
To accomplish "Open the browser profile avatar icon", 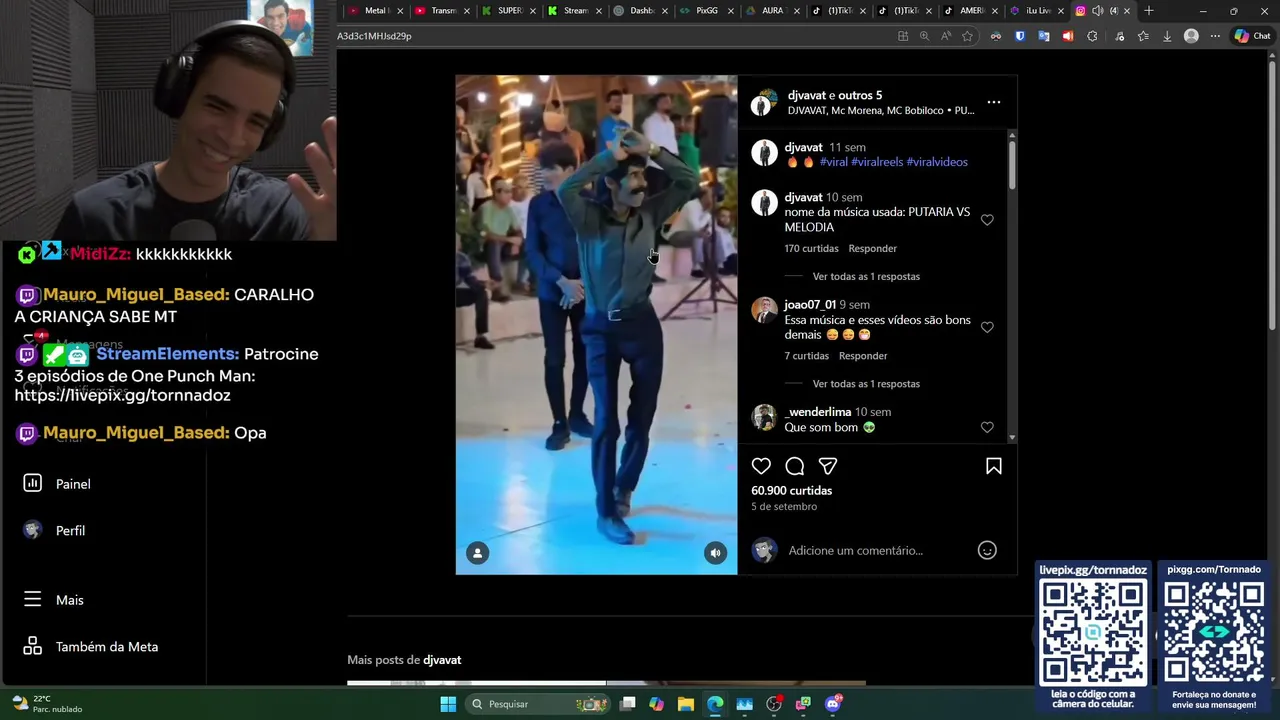I will (x=1191, y=36).
